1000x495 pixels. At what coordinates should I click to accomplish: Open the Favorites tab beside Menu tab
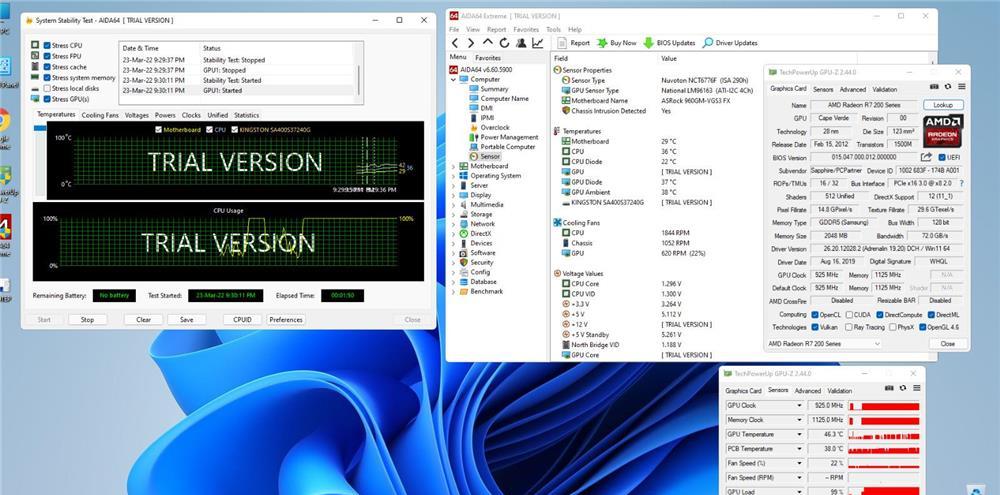[x=488, y=58]
